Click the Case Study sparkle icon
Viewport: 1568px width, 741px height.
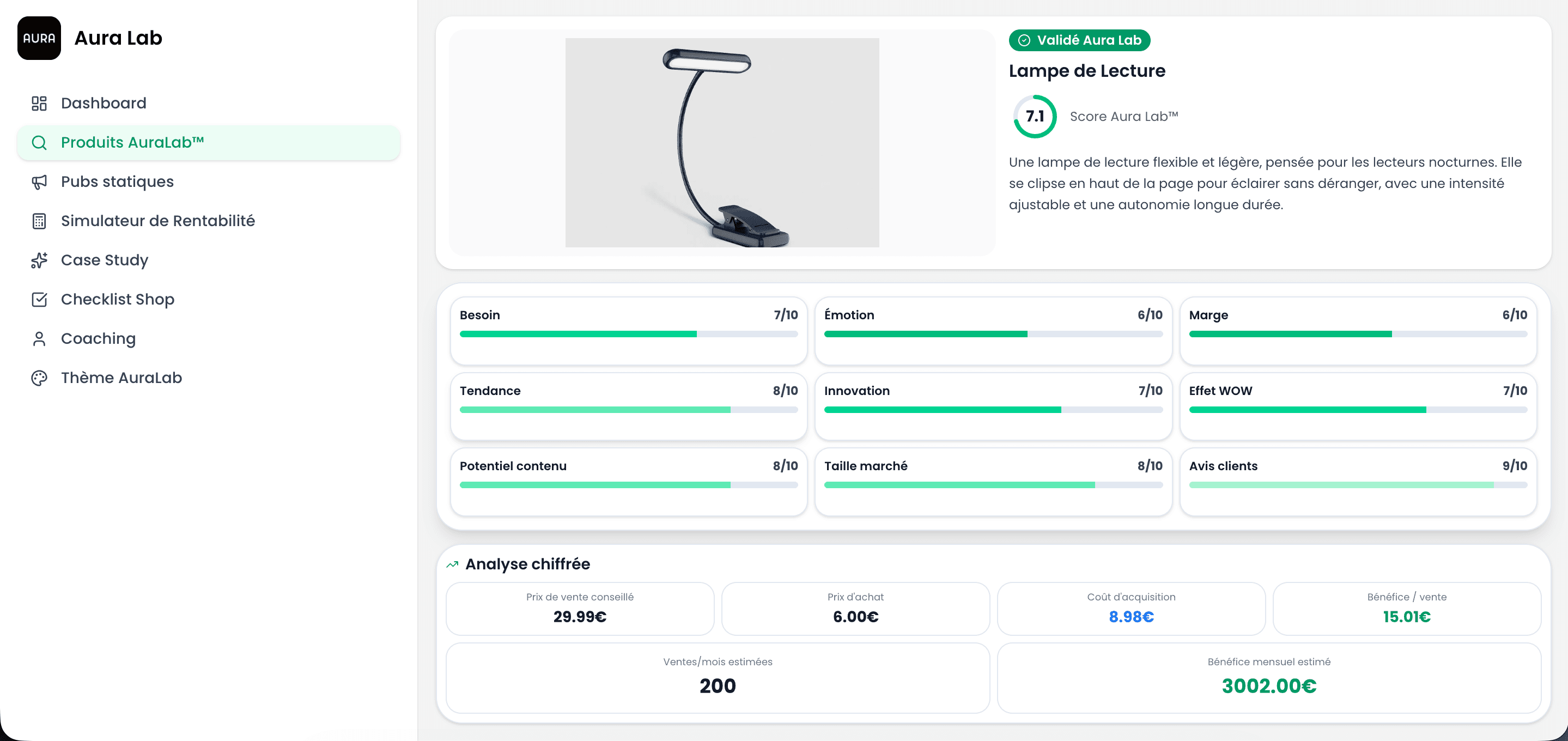point(39,260)
